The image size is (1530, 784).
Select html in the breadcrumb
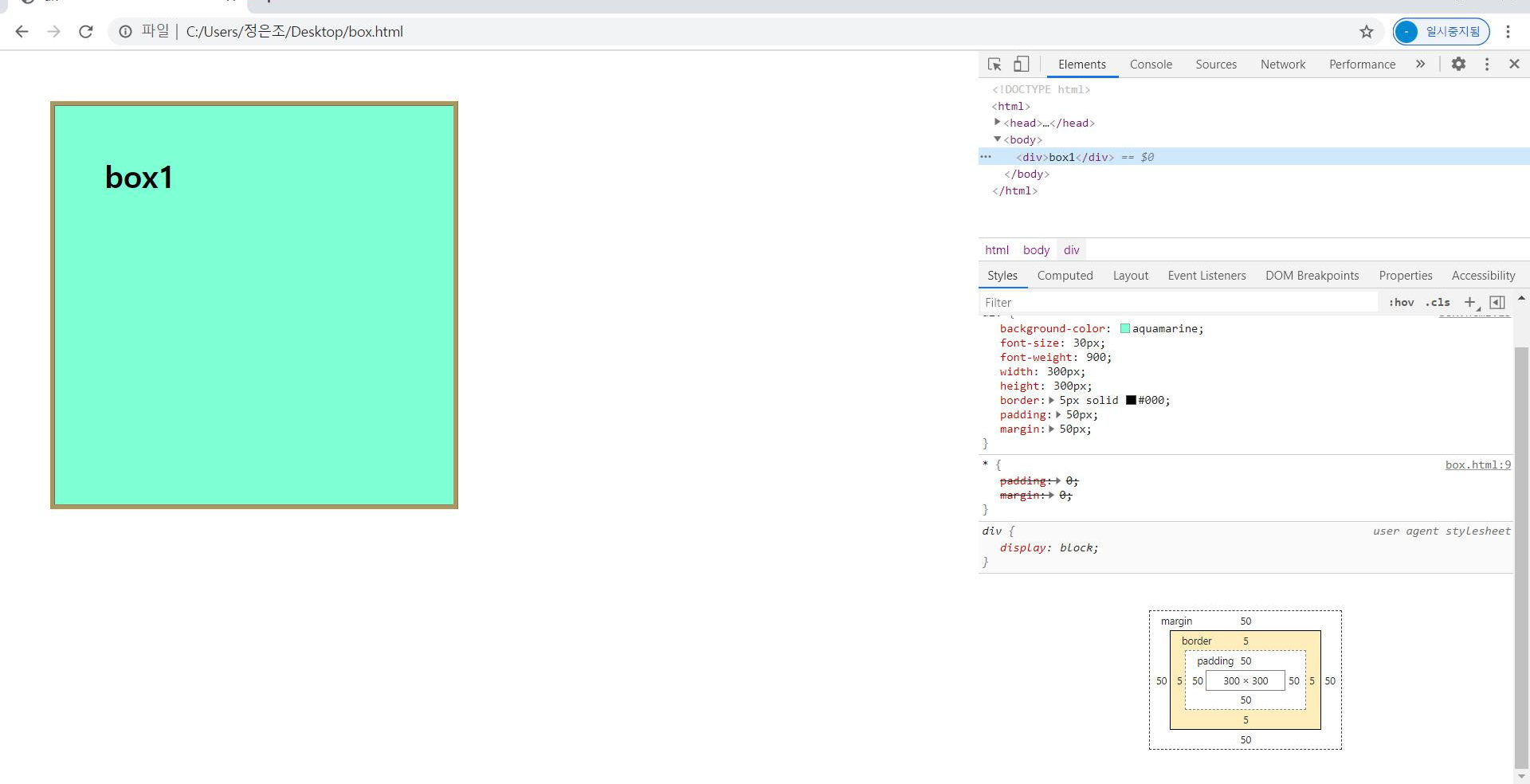(997, 250)
